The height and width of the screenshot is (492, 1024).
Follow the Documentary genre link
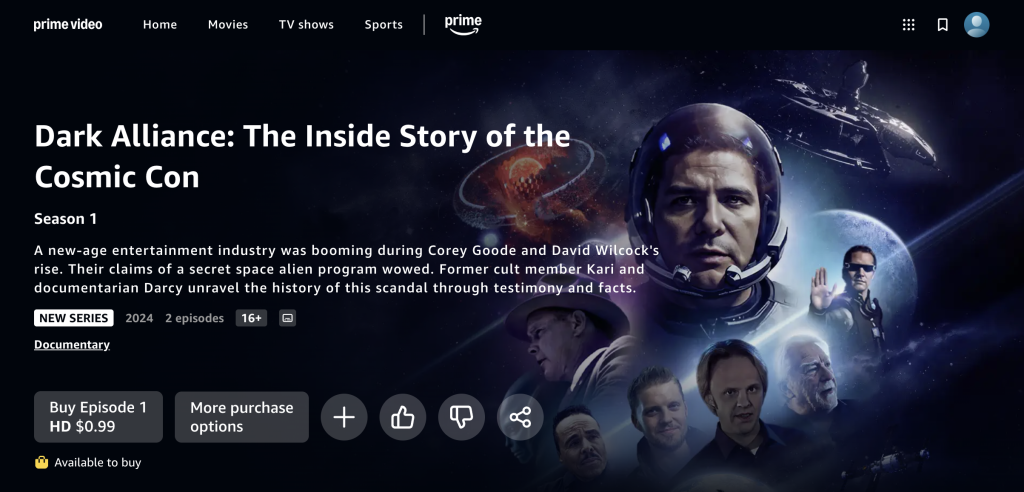pyautogui.click(x=72, y=345)
